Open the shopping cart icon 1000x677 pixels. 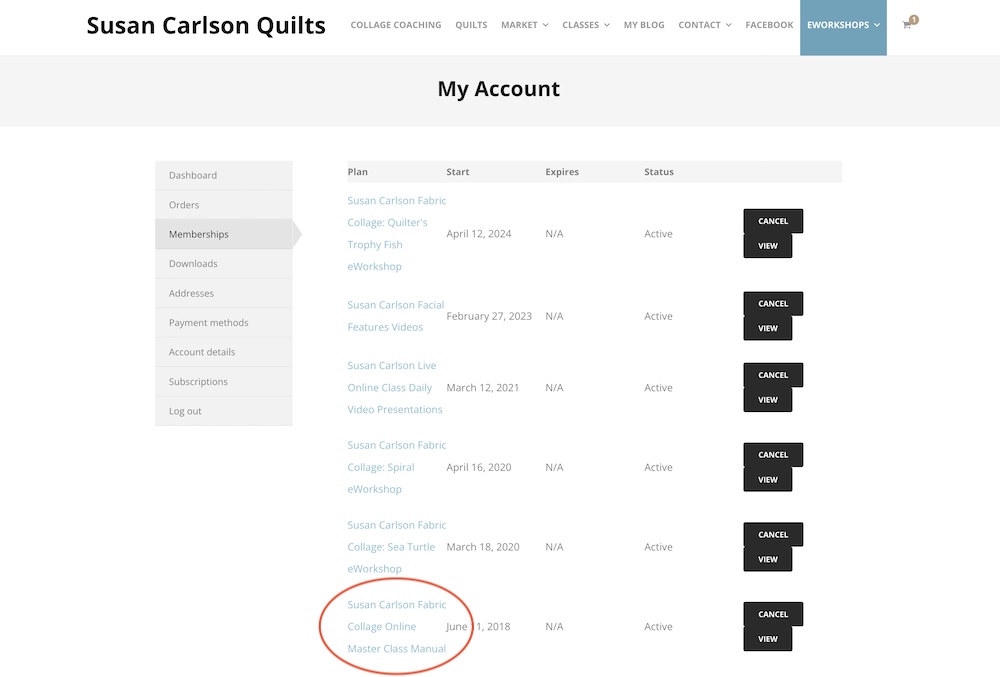pyautogui.click(x=908, y=25)
